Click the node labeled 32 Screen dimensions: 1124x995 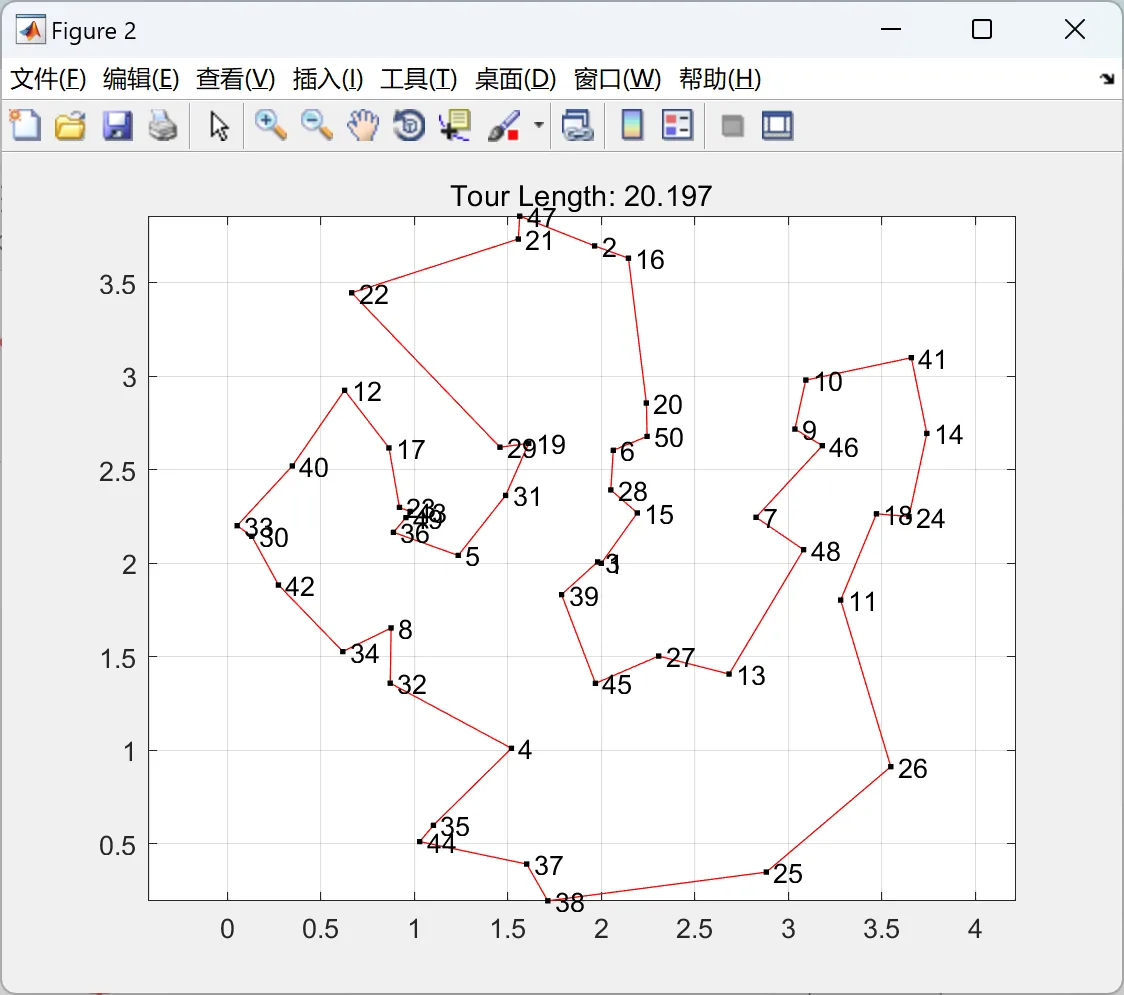coord(390,683)
